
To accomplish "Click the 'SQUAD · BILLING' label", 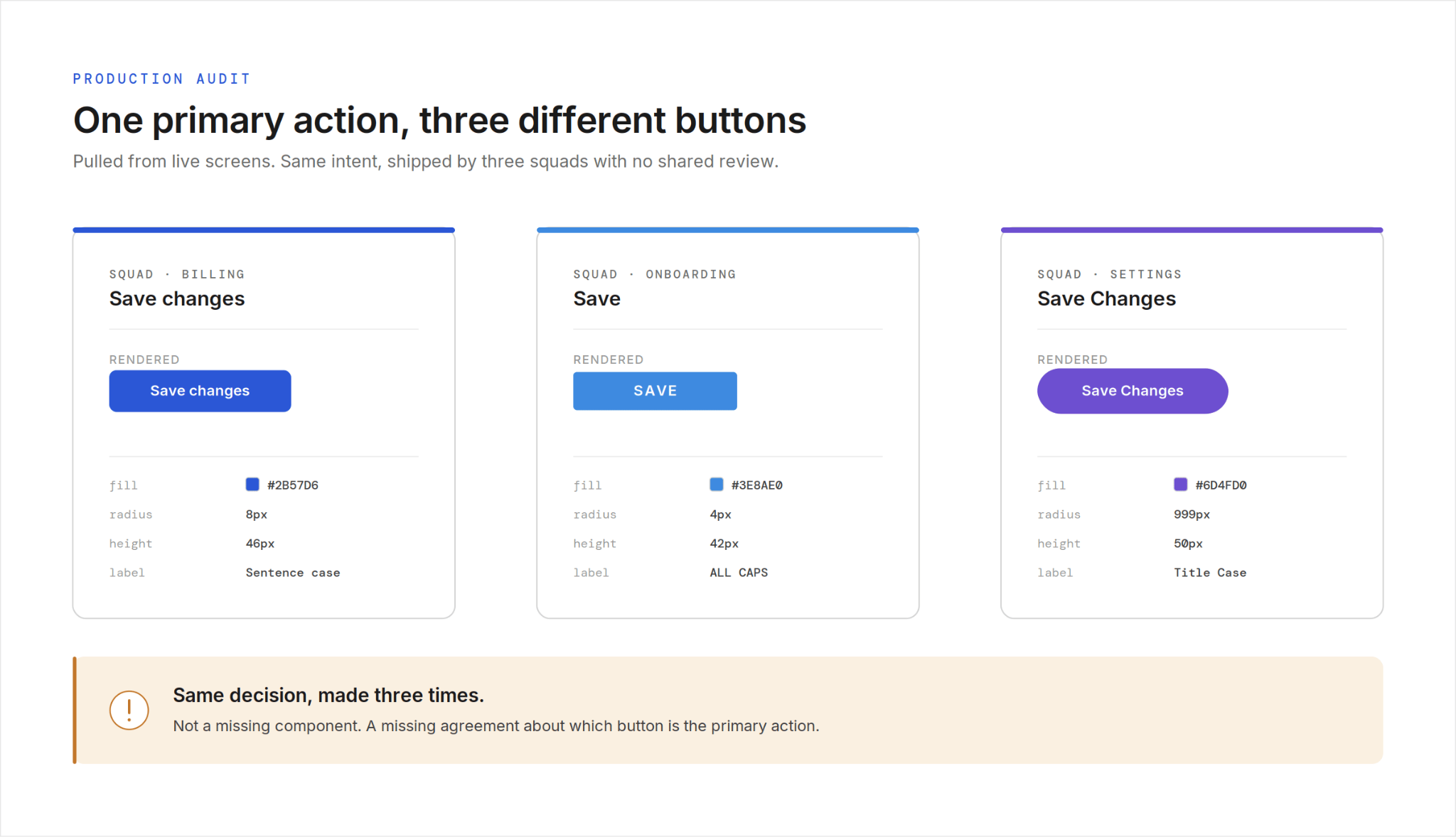I will click(177, 274).
